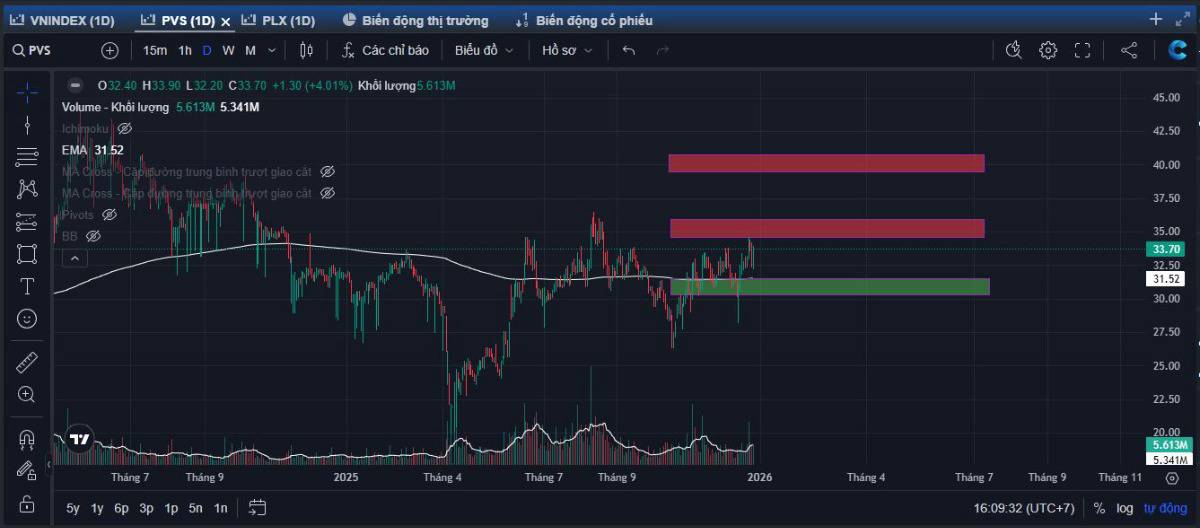Select the crosshair cursor tool
The width and height of the screenshot is (1200, 528).
(x=27, y=92)
